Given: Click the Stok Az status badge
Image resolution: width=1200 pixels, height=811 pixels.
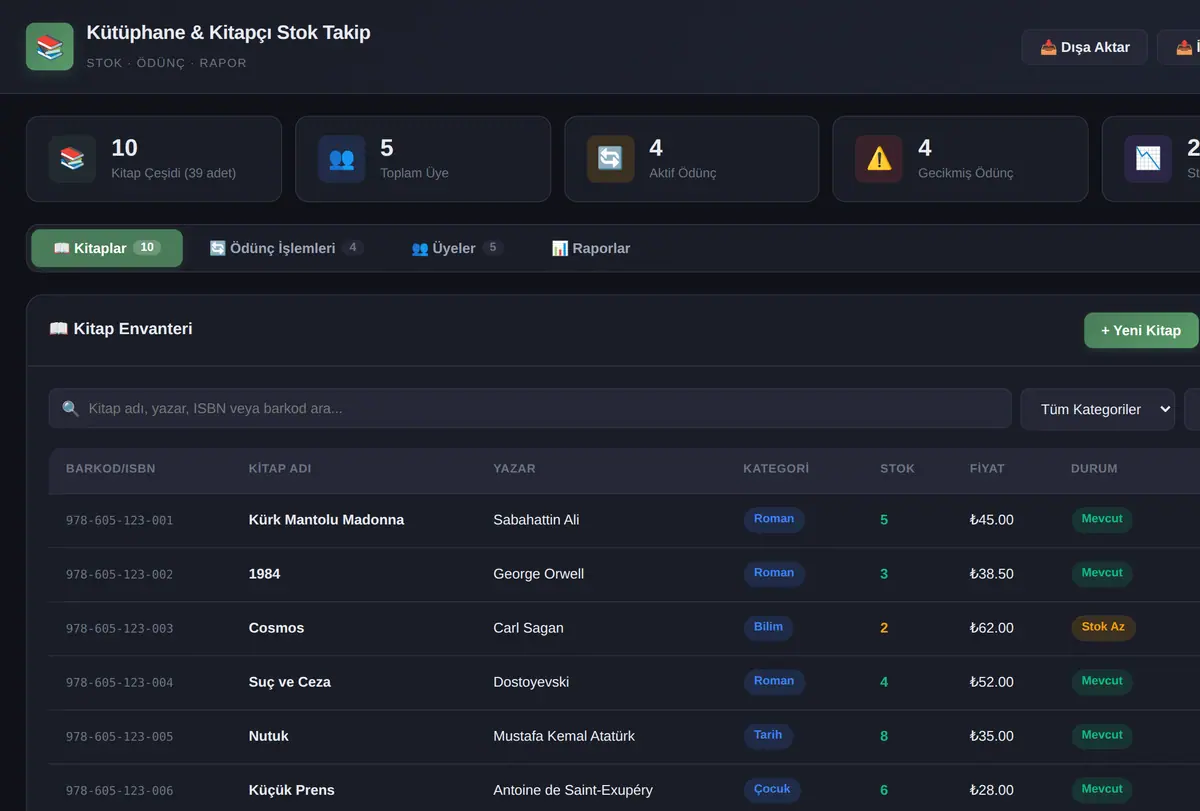Looking at the screenshot, I should pos(1103,627).
